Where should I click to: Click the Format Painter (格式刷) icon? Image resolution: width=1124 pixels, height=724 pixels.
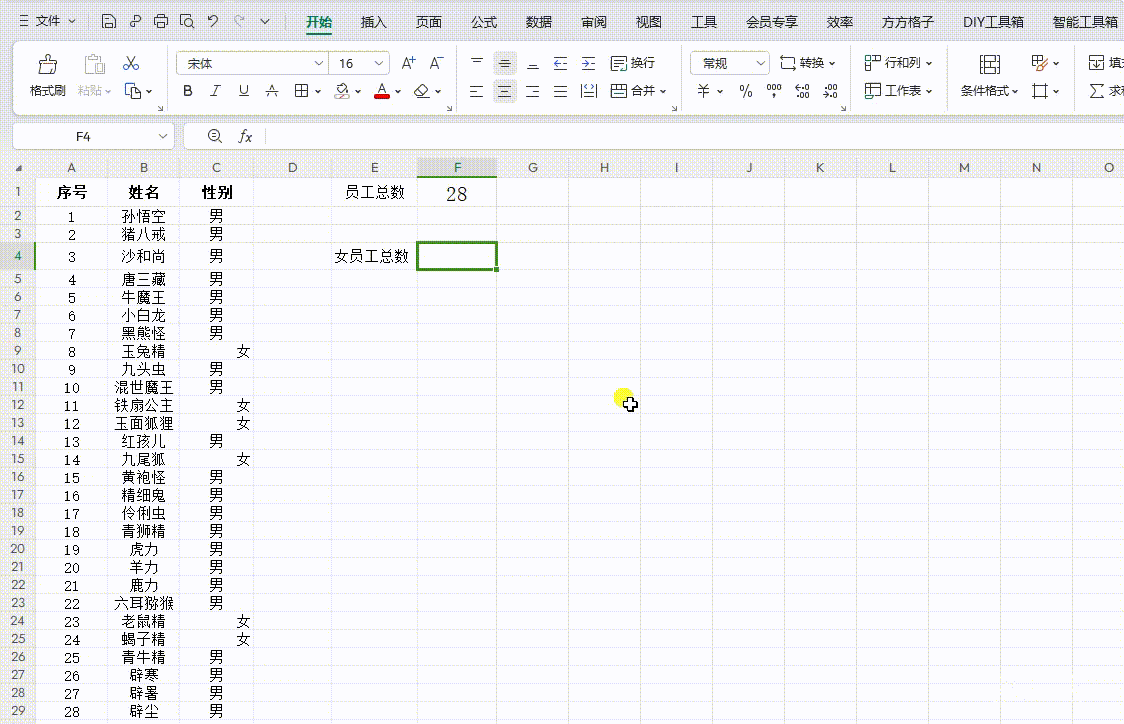pos(47,65)
